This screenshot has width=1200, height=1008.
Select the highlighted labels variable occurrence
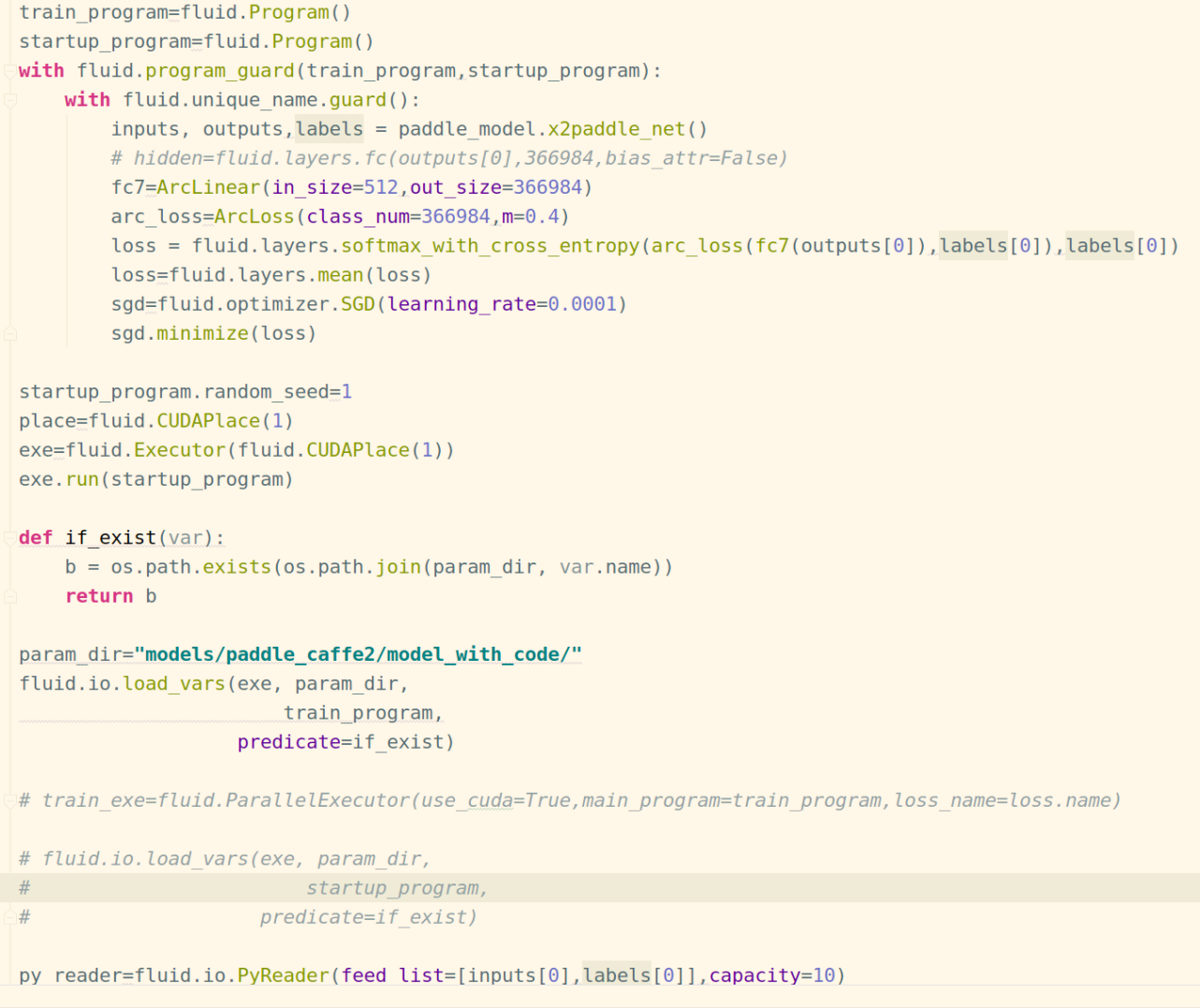[x=329, y=128]
